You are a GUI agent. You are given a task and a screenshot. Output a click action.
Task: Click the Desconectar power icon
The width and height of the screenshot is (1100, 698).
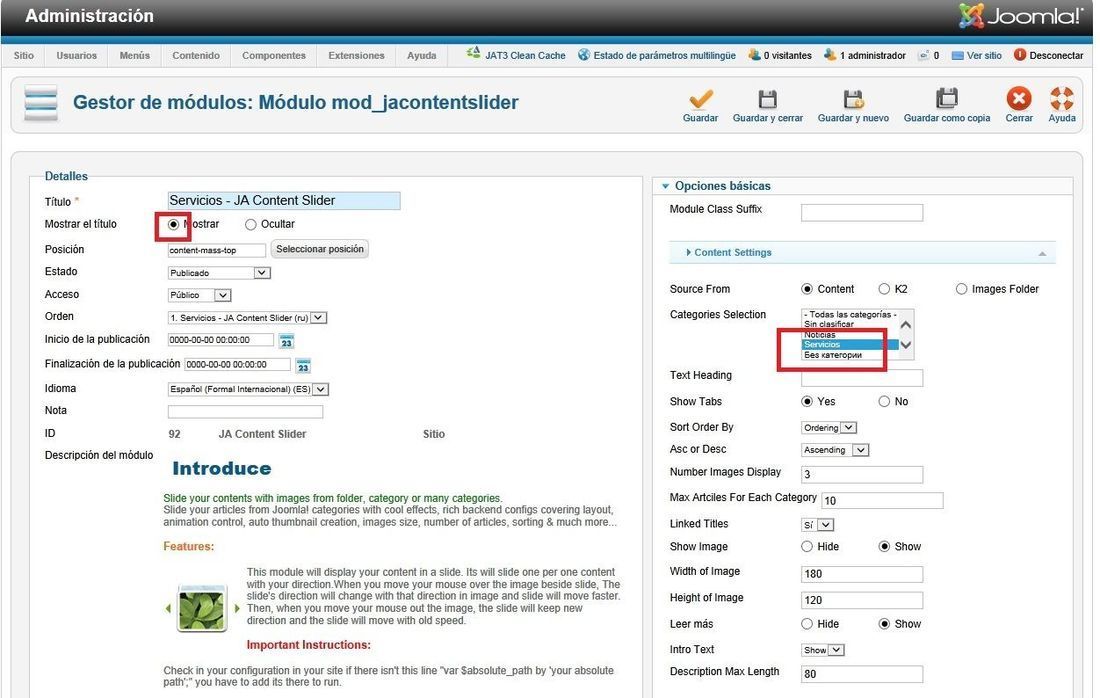coord(1020,55)
